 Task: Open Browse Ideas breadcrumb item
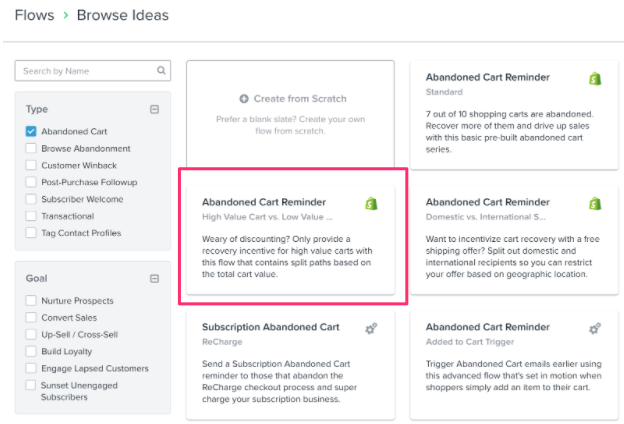pyautogui.click(x=123, y=15)
